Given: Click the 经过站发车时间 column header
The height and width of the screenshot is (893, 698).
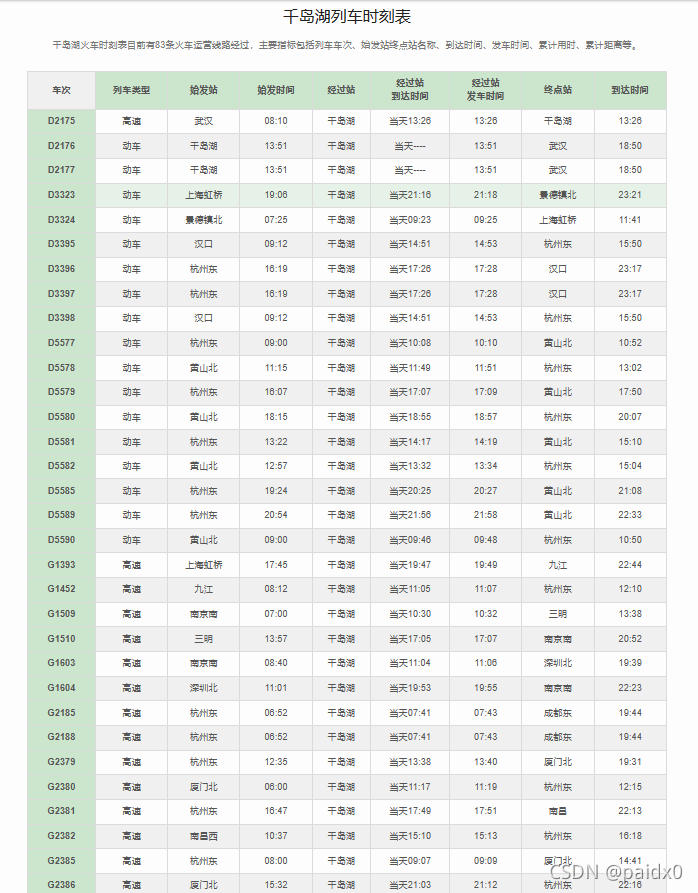Looking at the screenshot, I should 486,90.
